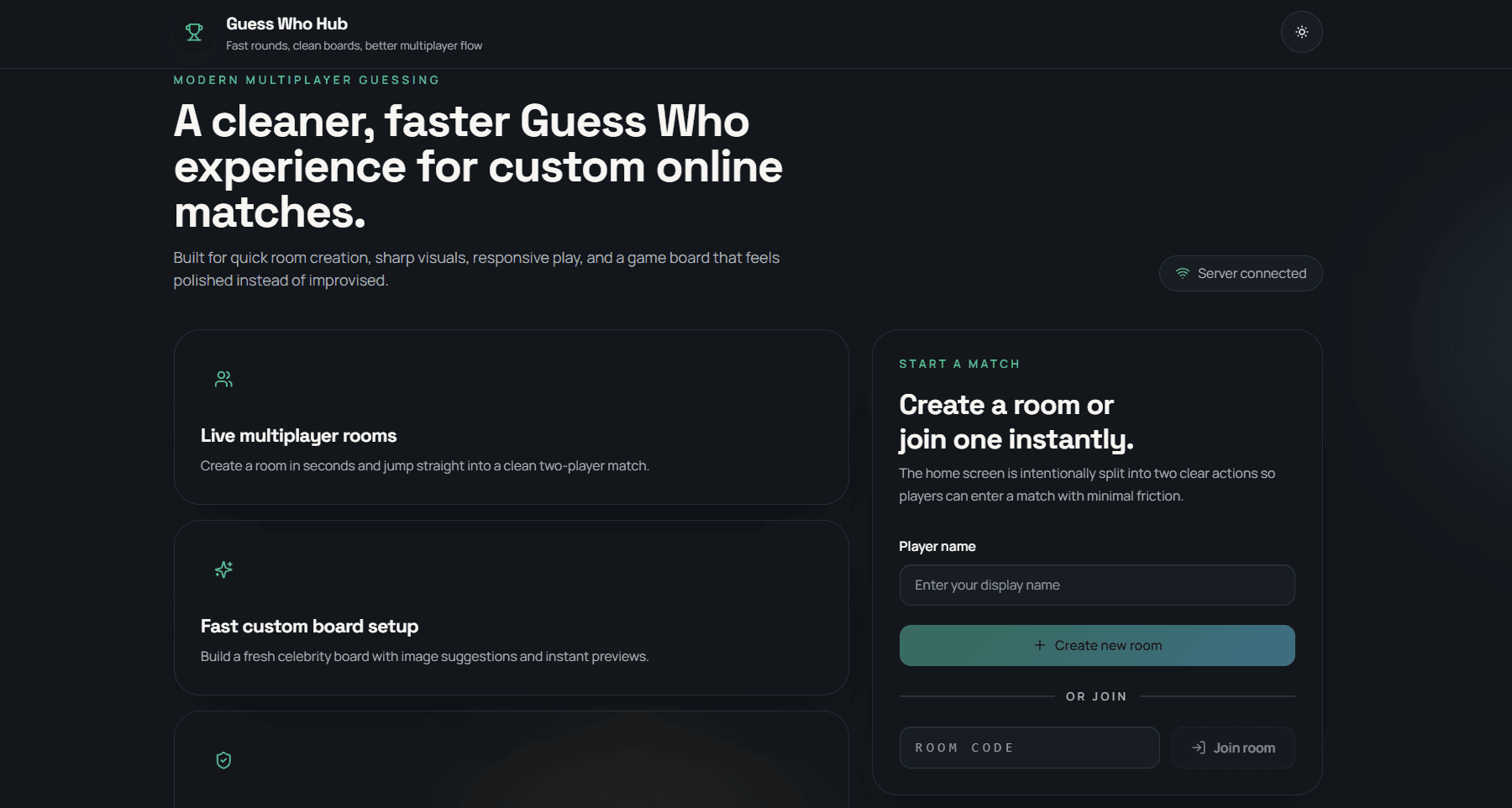Select the Live multiplayer rooms heading
This screenshot has width=1512, height=808.
coord(298,436)
